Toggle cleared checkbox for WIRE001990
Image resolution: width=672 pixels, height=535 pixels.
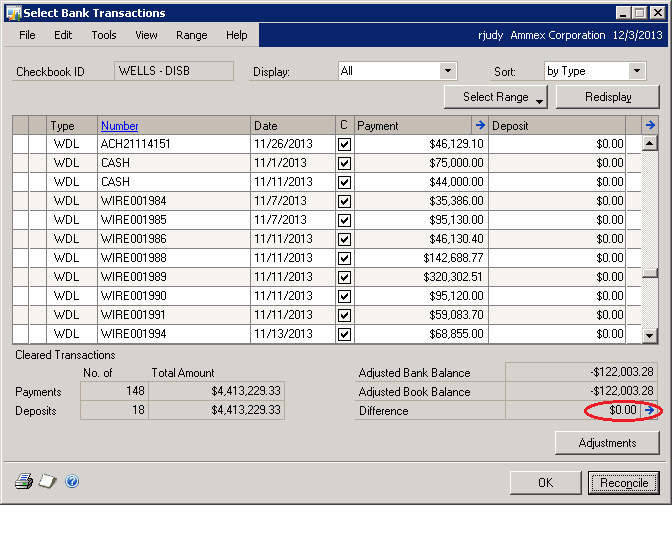click(x=345, y=296)
